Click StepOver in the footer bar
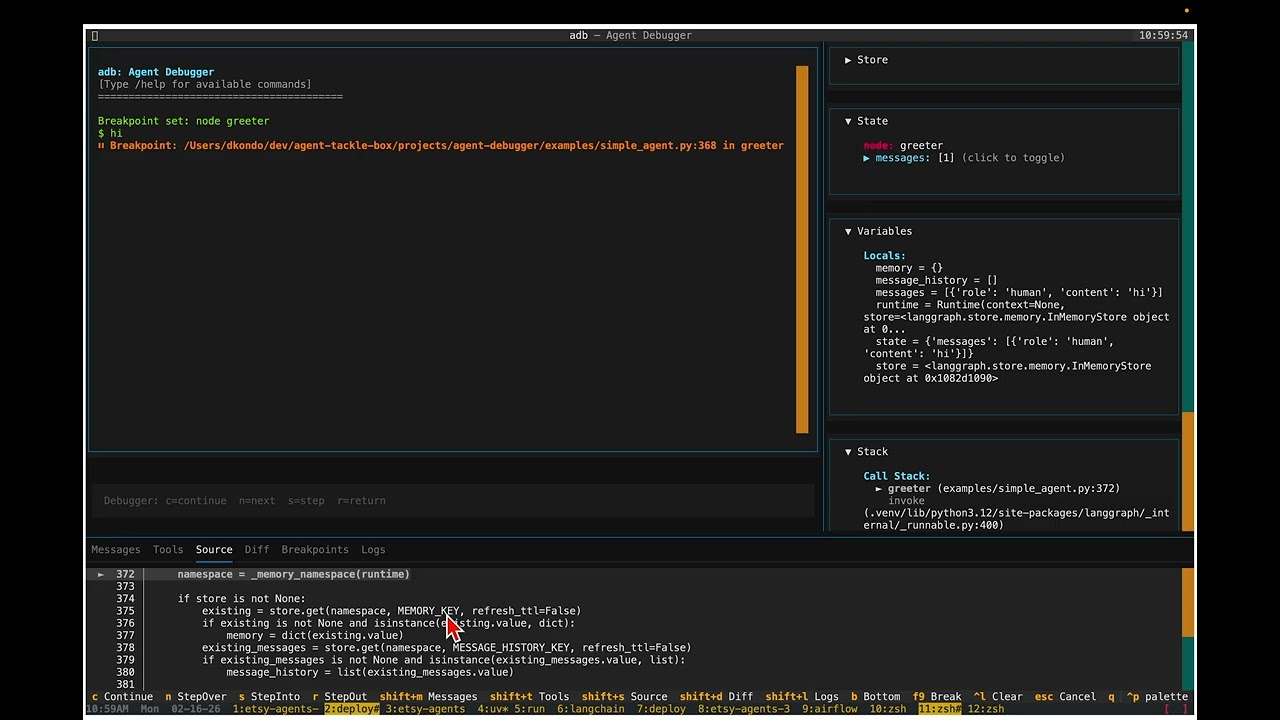 coord(196,697)
